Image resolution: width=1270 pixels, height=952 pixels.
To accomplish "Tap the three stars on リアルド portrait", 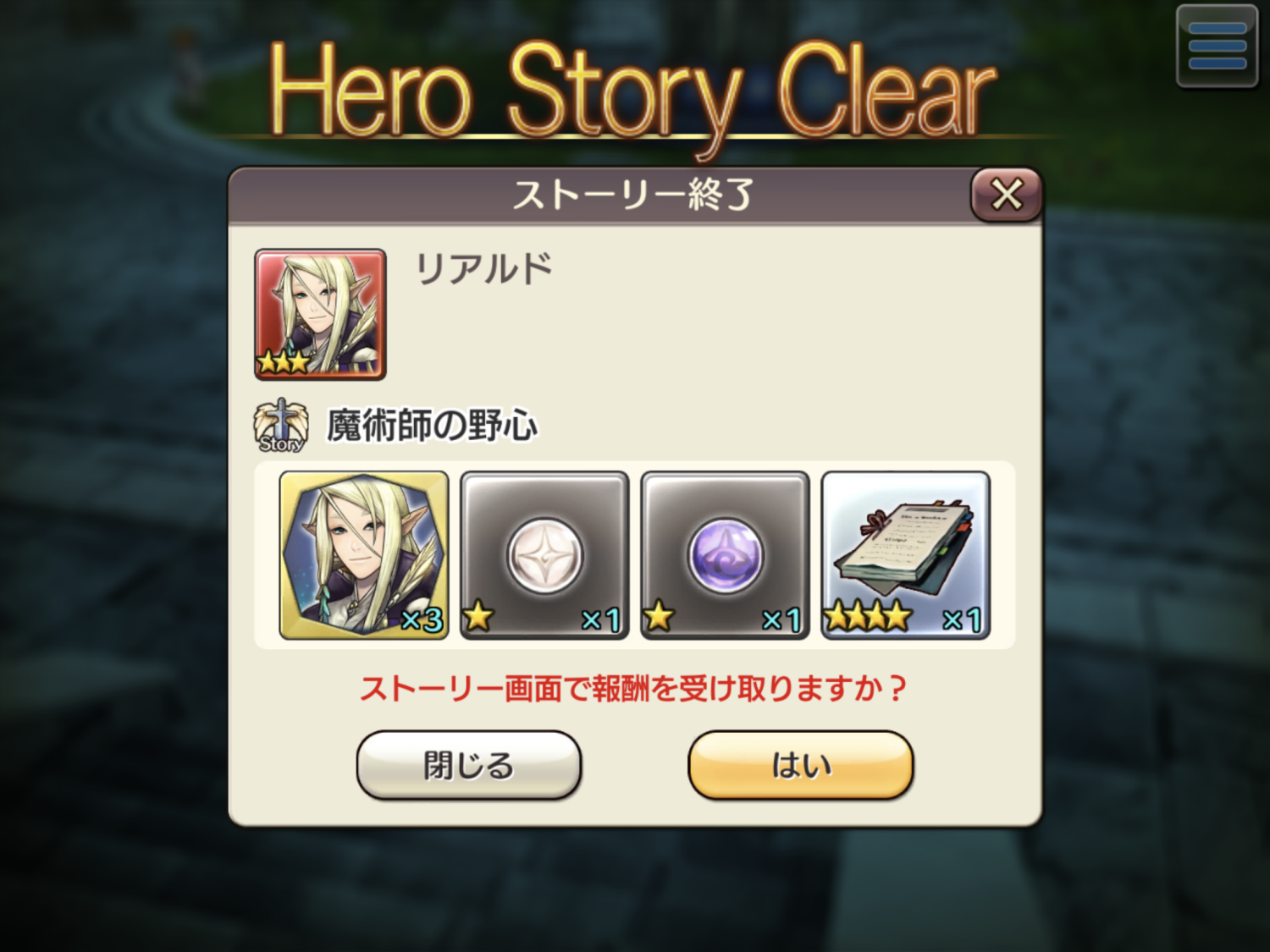I will pos(284,362).
